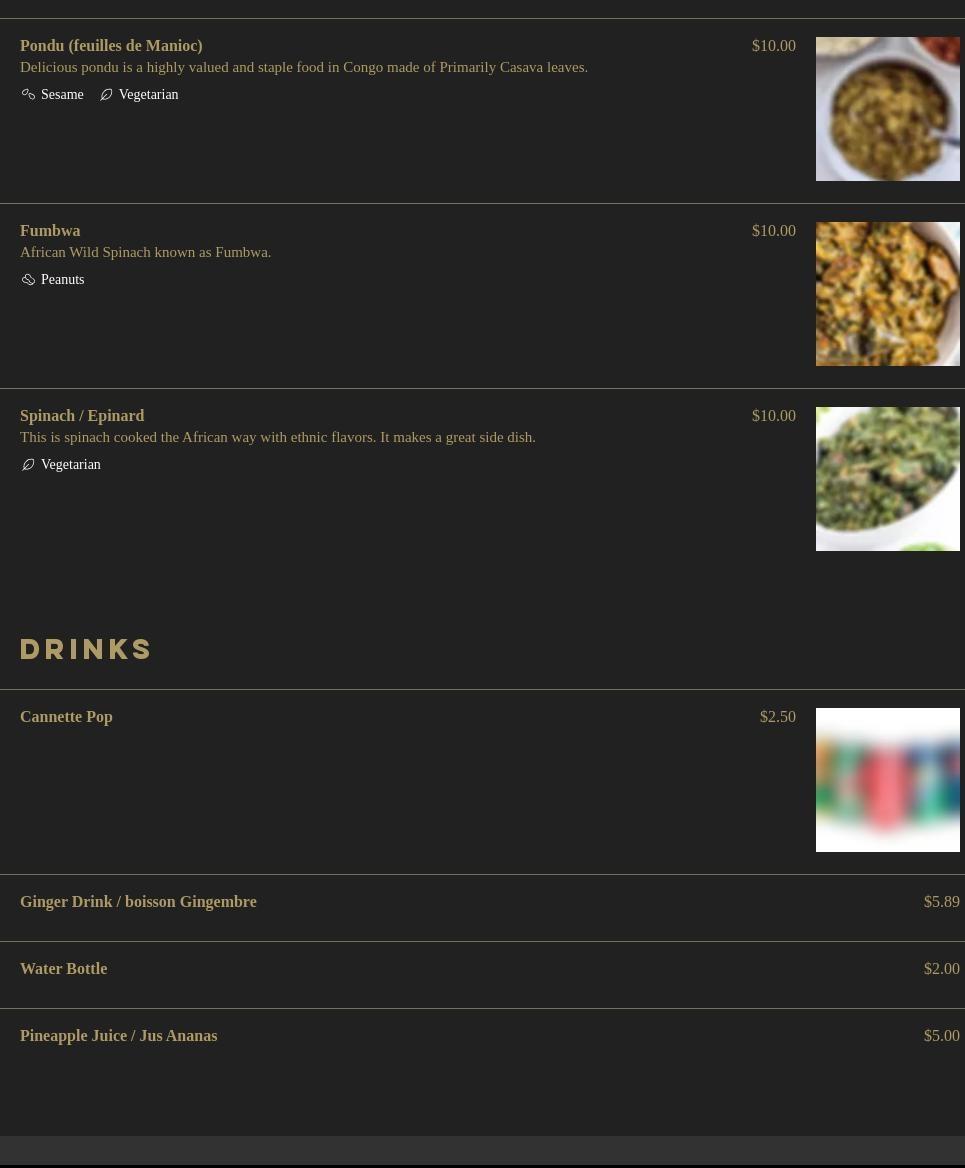965x1168 pixels.
Task: Choose the Water Bottle item
Action: 63,968
